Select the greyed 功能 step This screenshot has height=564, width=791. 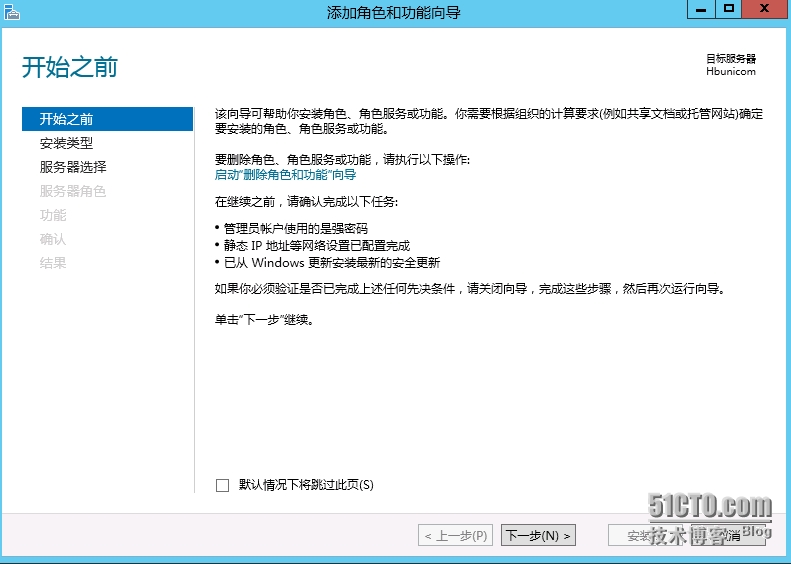click(x=53, y=215)
